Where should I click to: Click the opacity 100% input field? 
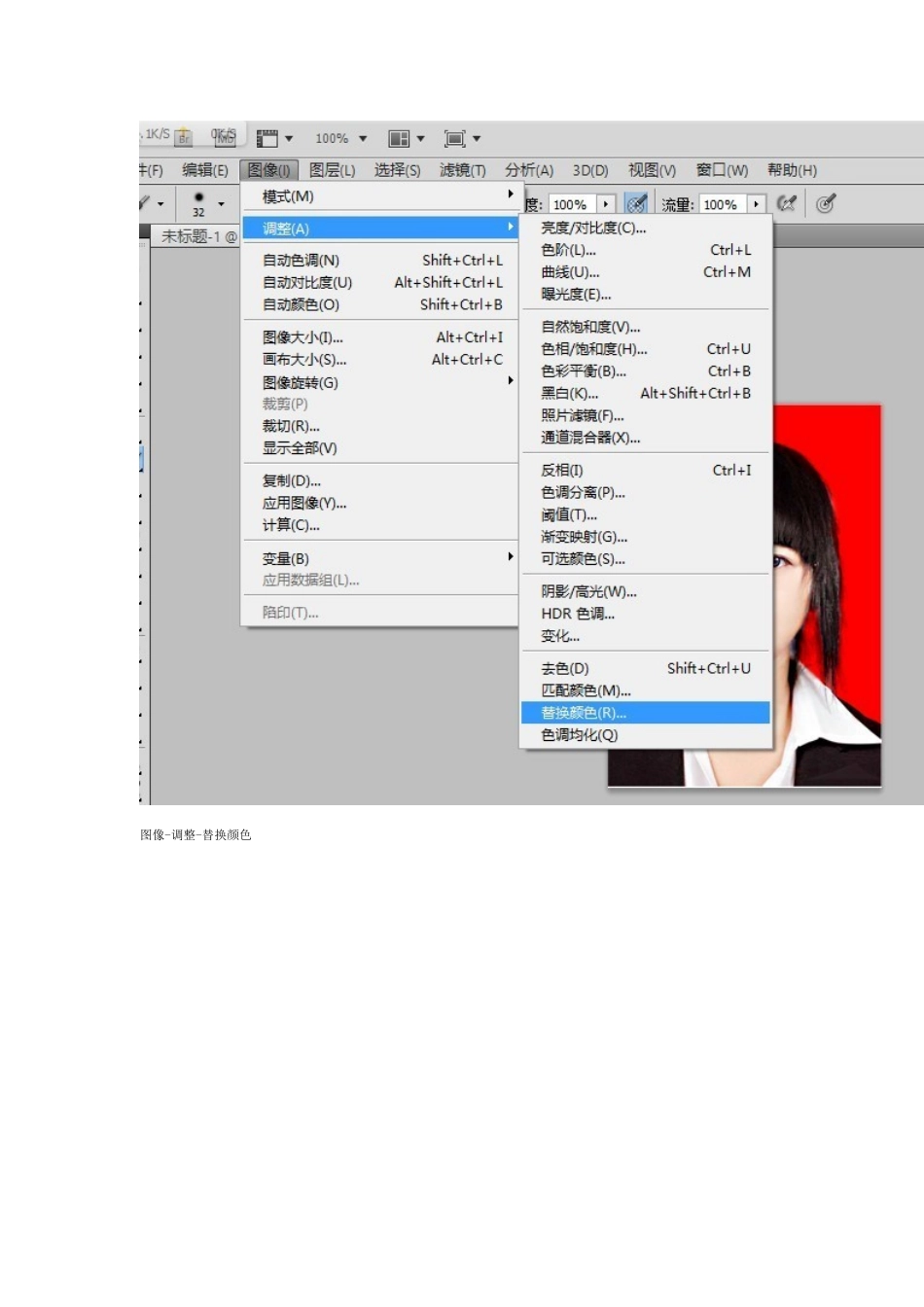[572, 204]
